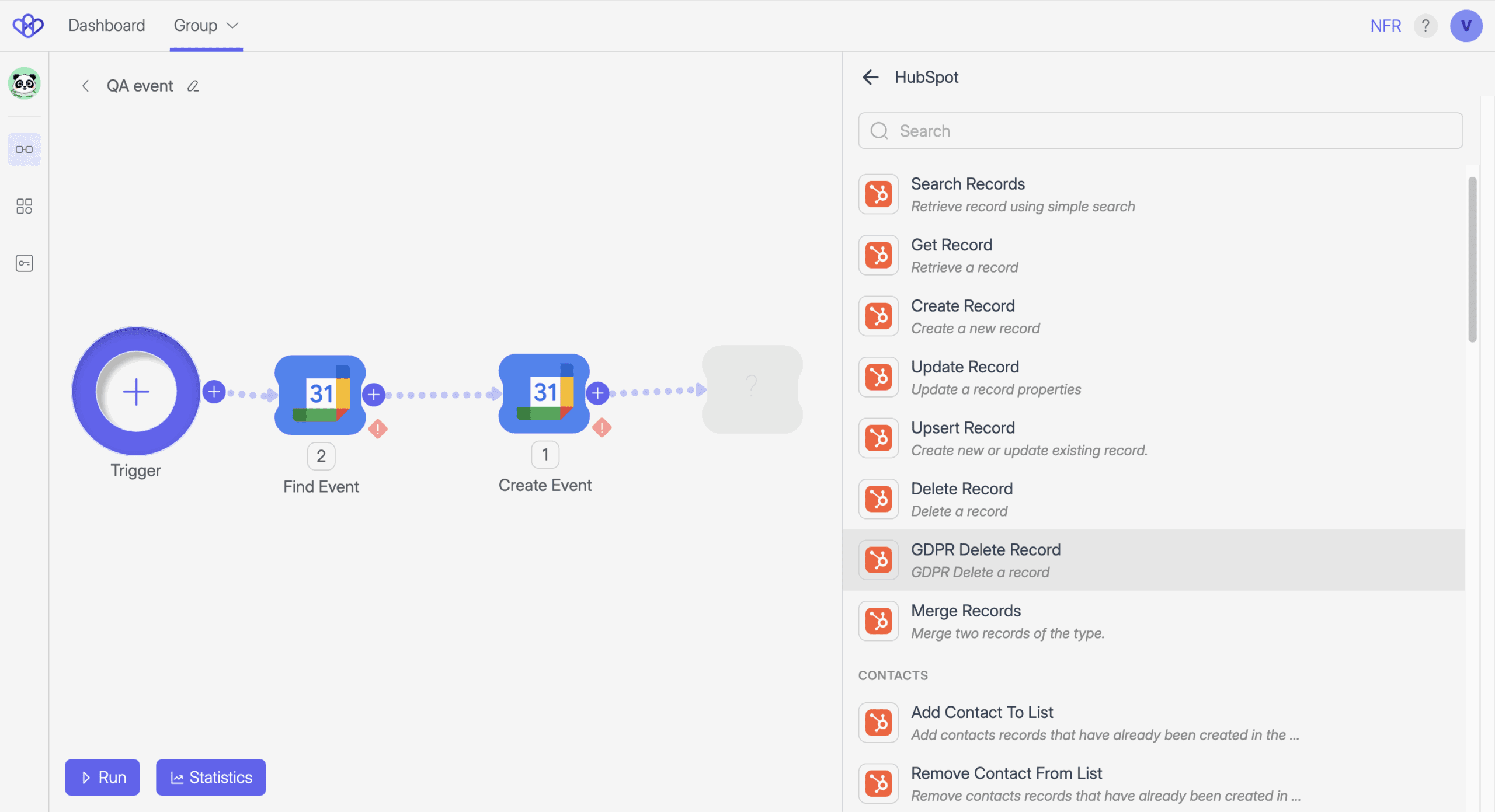This screenshot has width=1495, height=812.
Task: Select the Find Event Google Calendar node
Action: coord(320,395)
